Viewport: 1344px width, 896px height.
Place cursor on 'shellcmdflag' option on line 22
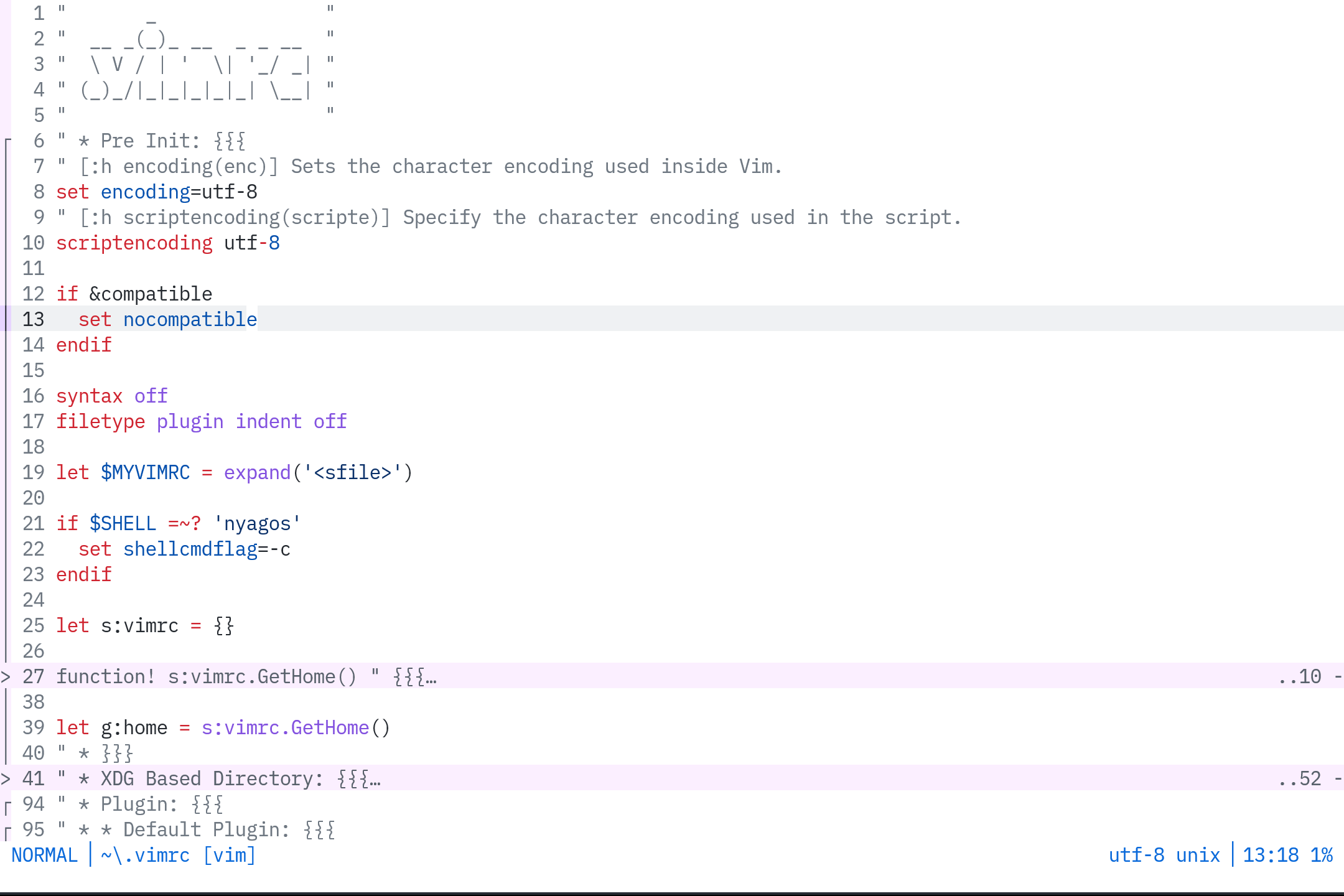click(x=190, y=549)
